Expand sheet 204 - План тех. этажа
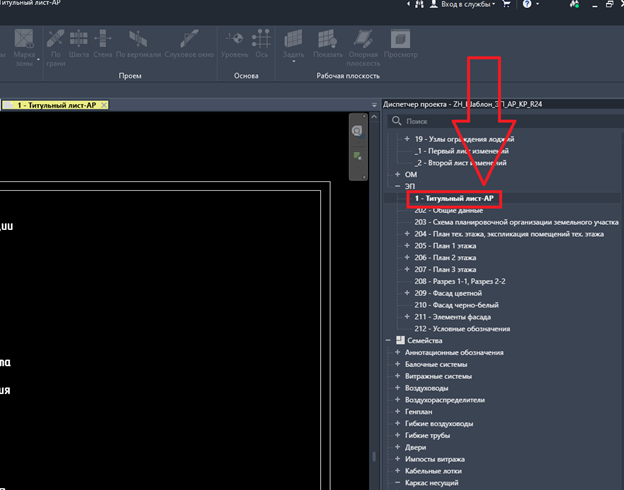This screenshot has height=490, width=624. tap(407, 234)
